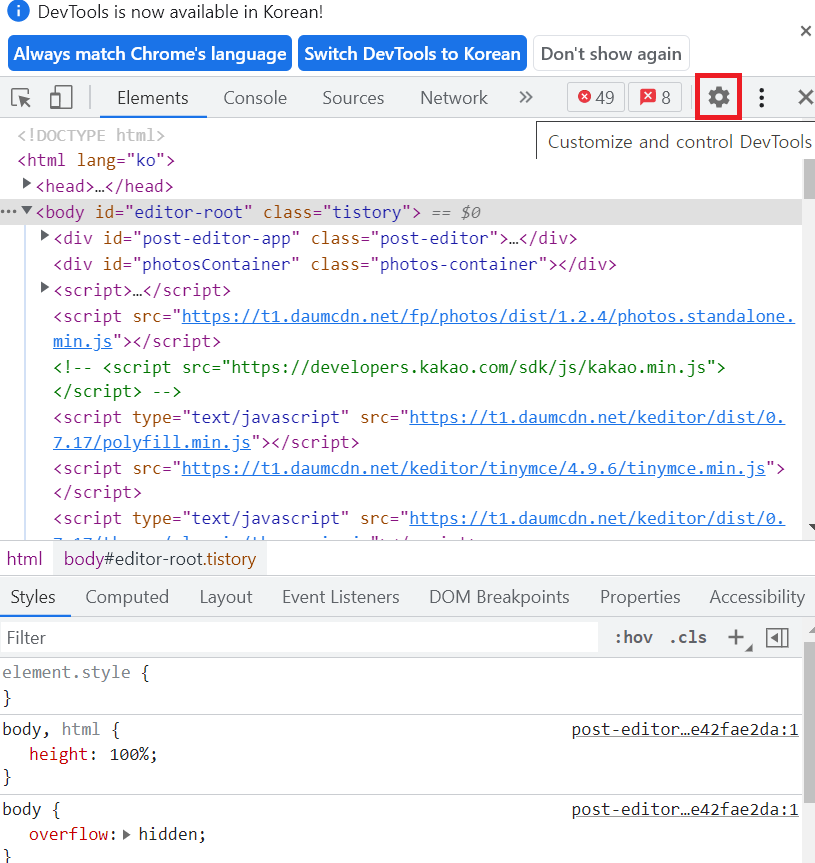
Task: Select the inspect element picker tool
Action: [21, 98]
